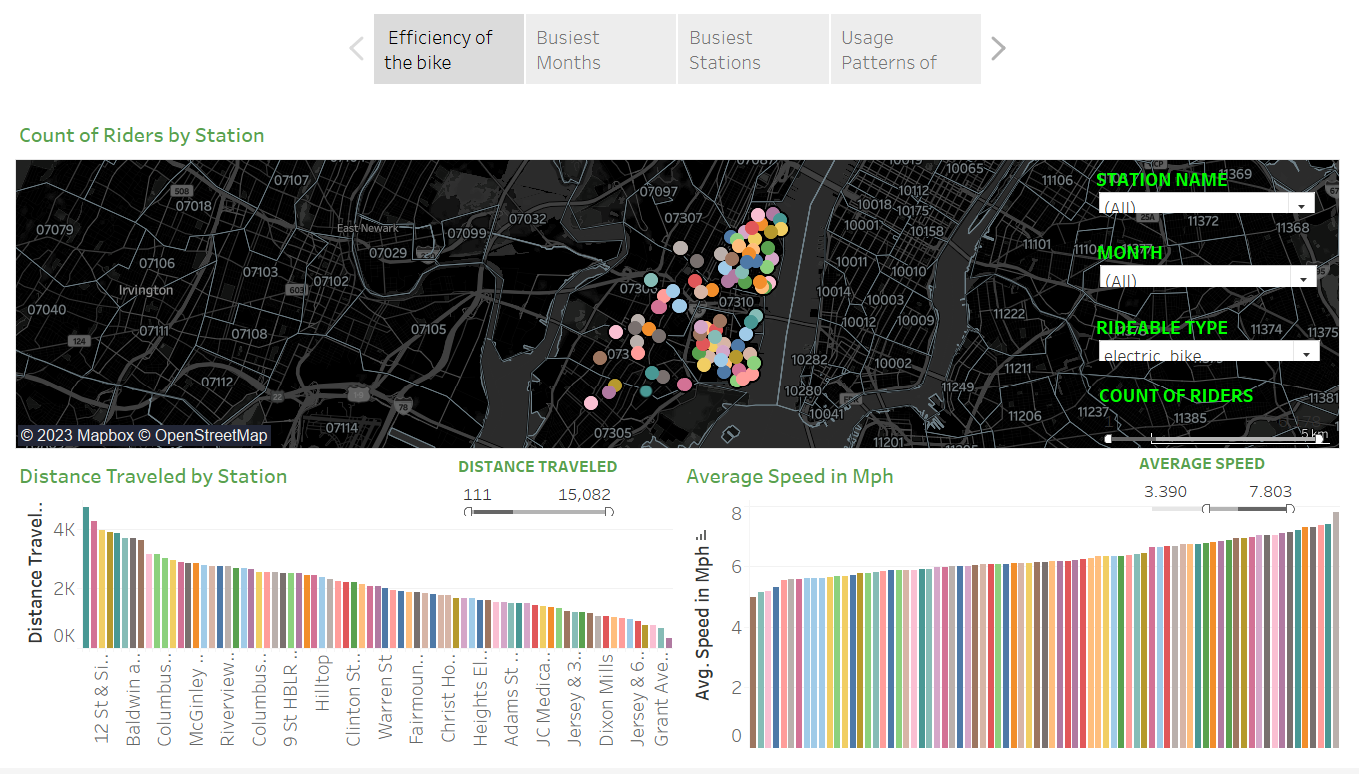The width and height of the screenshot is (1359, 774).
Task: Click the right navigation arrow after Usage Patterns
Action: 997,47
